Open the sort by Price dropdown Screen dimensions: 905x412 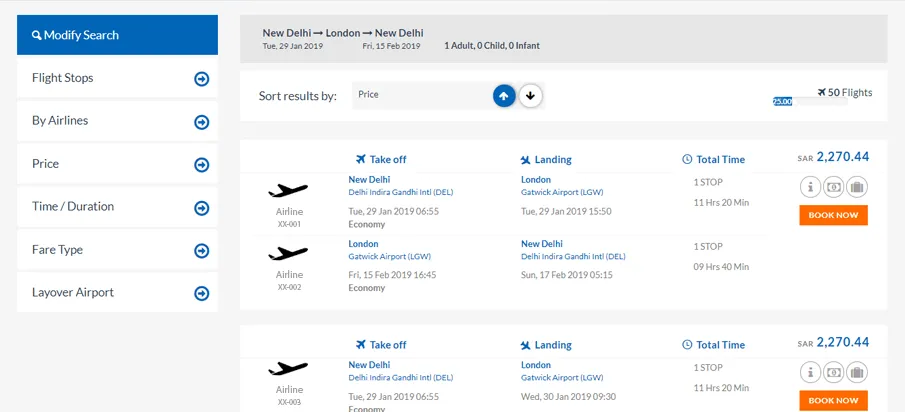(x=422, y=95)
